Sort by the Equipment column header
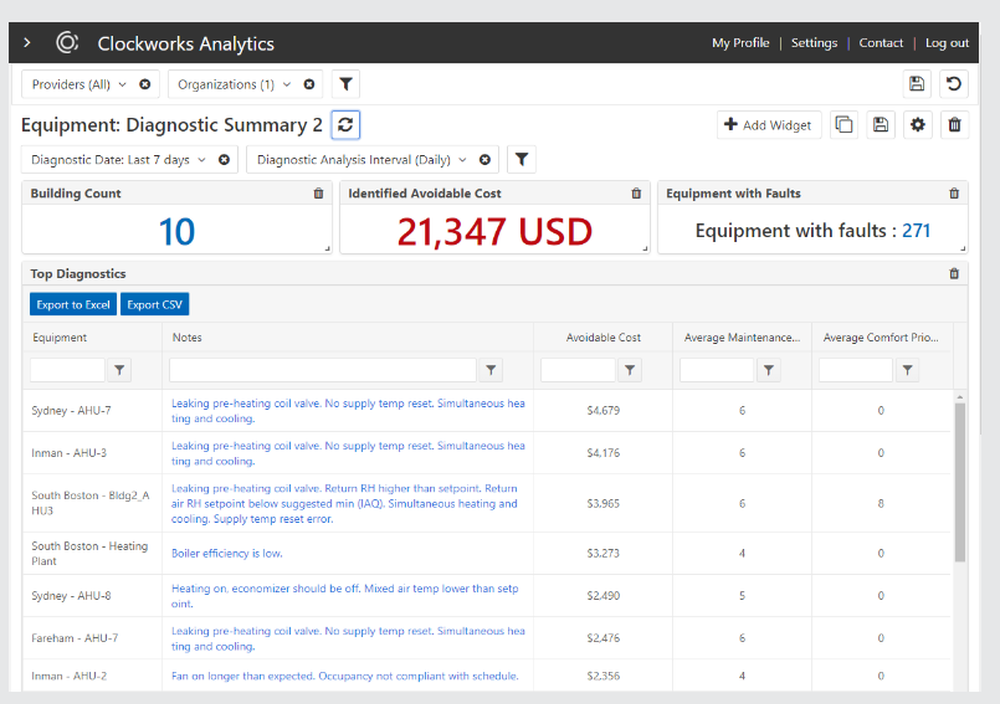Screen dimensions: 1000x704 click(x=60, y=337)
